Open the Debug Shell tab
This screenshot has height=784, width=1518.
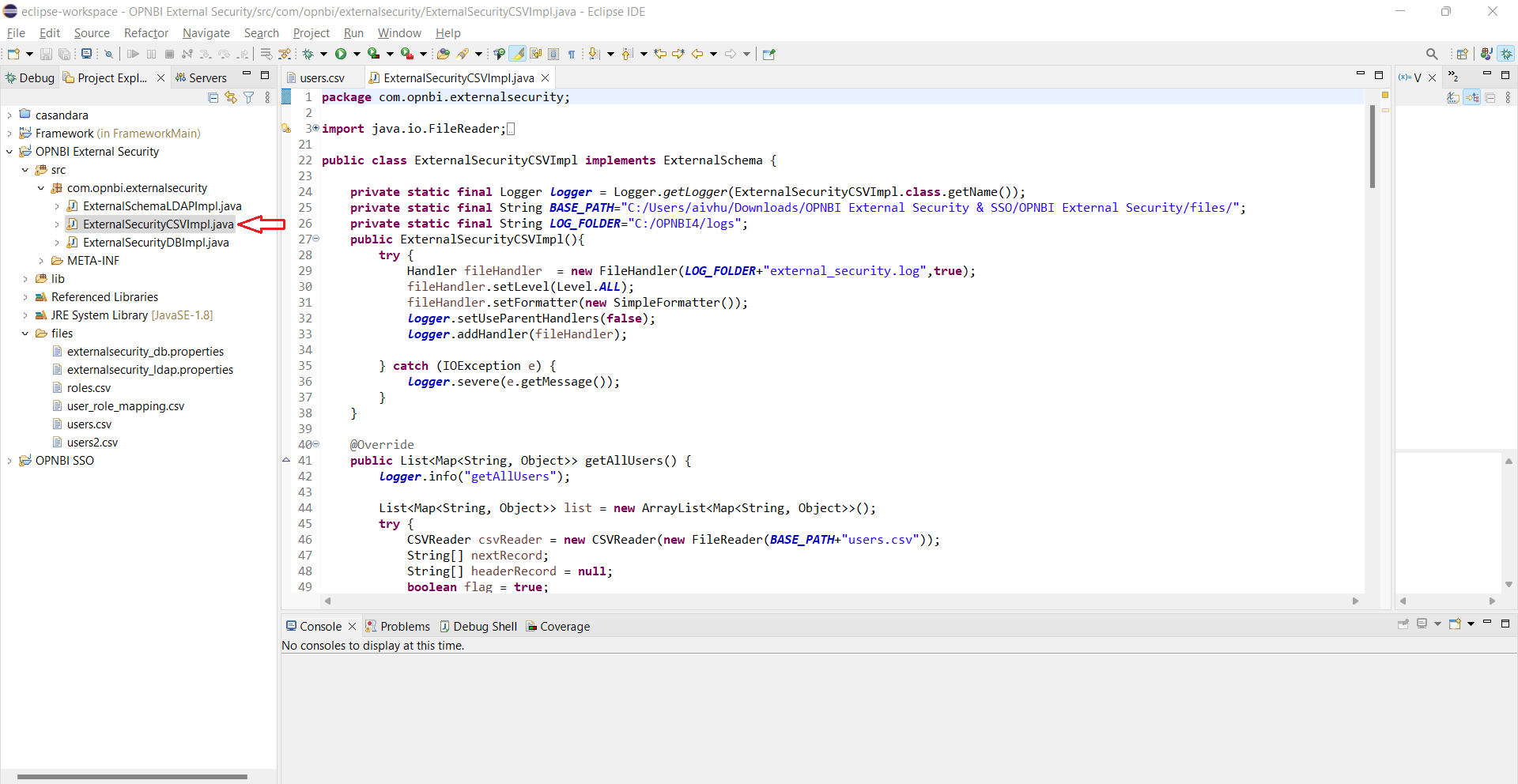click(478, 626)
